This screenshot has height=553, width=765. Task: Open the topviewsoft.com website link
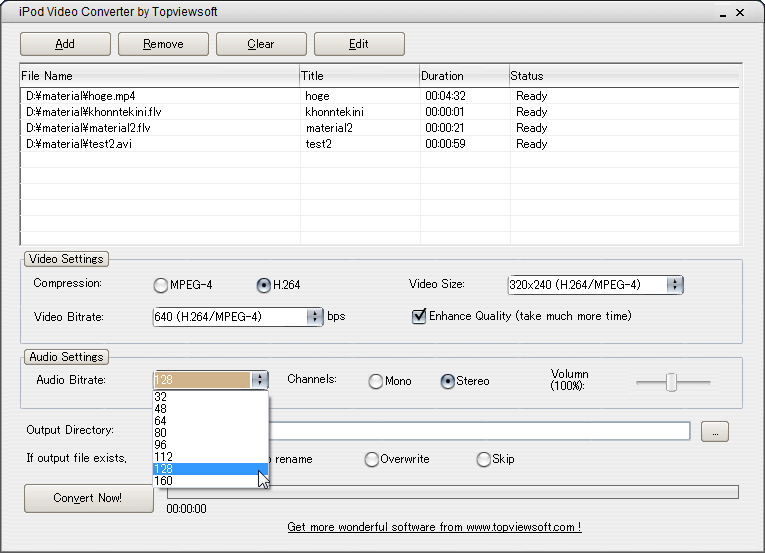click(434, 527)
